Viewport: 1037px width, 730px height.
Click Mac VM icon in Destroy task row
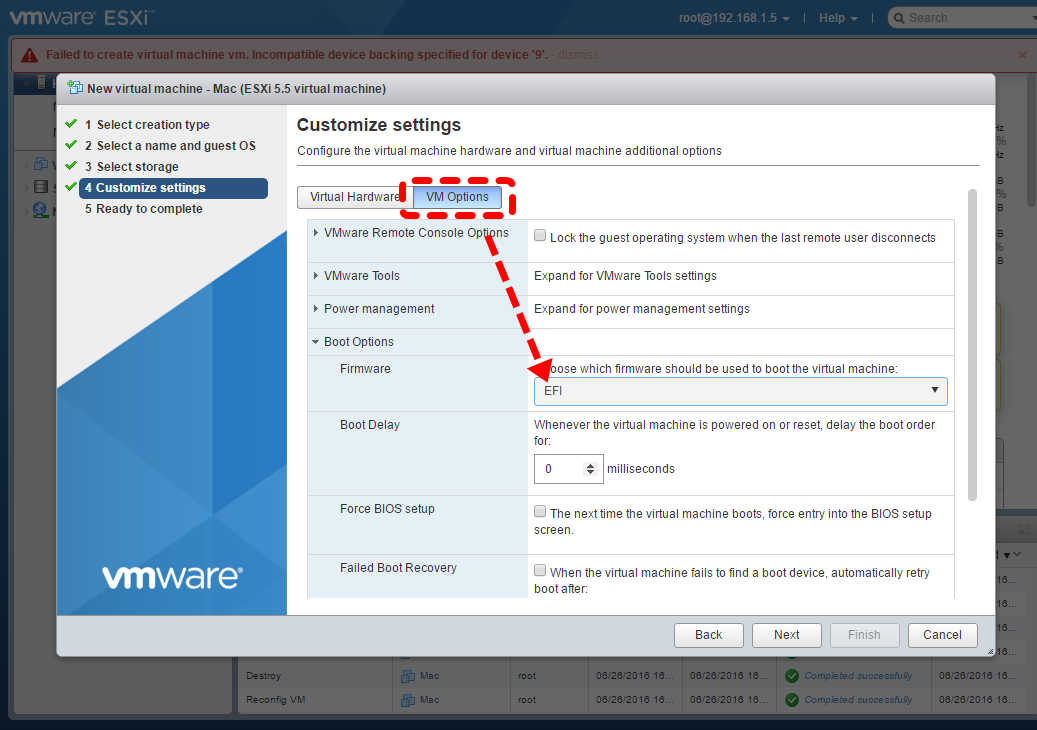tap(408, 676)
